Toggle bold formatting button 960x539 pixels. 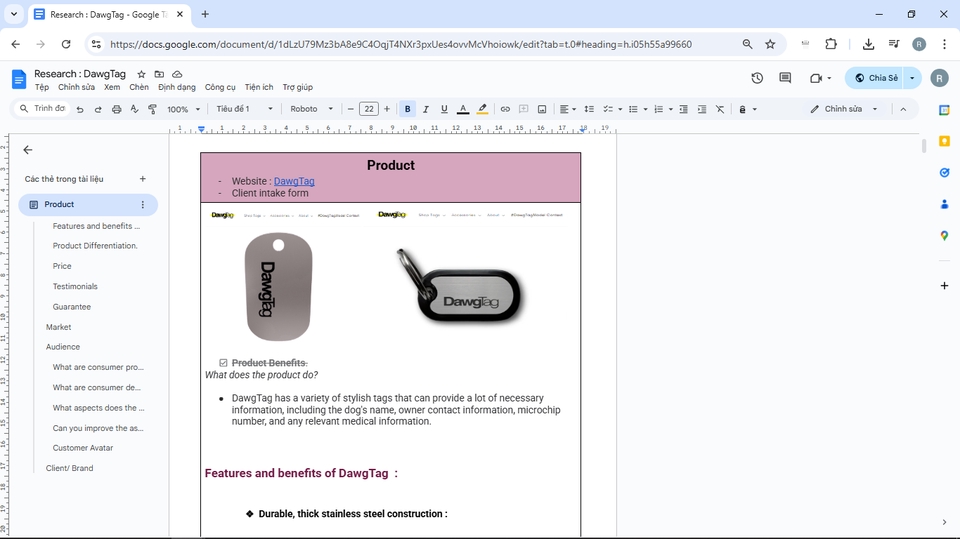pos(407,109)
